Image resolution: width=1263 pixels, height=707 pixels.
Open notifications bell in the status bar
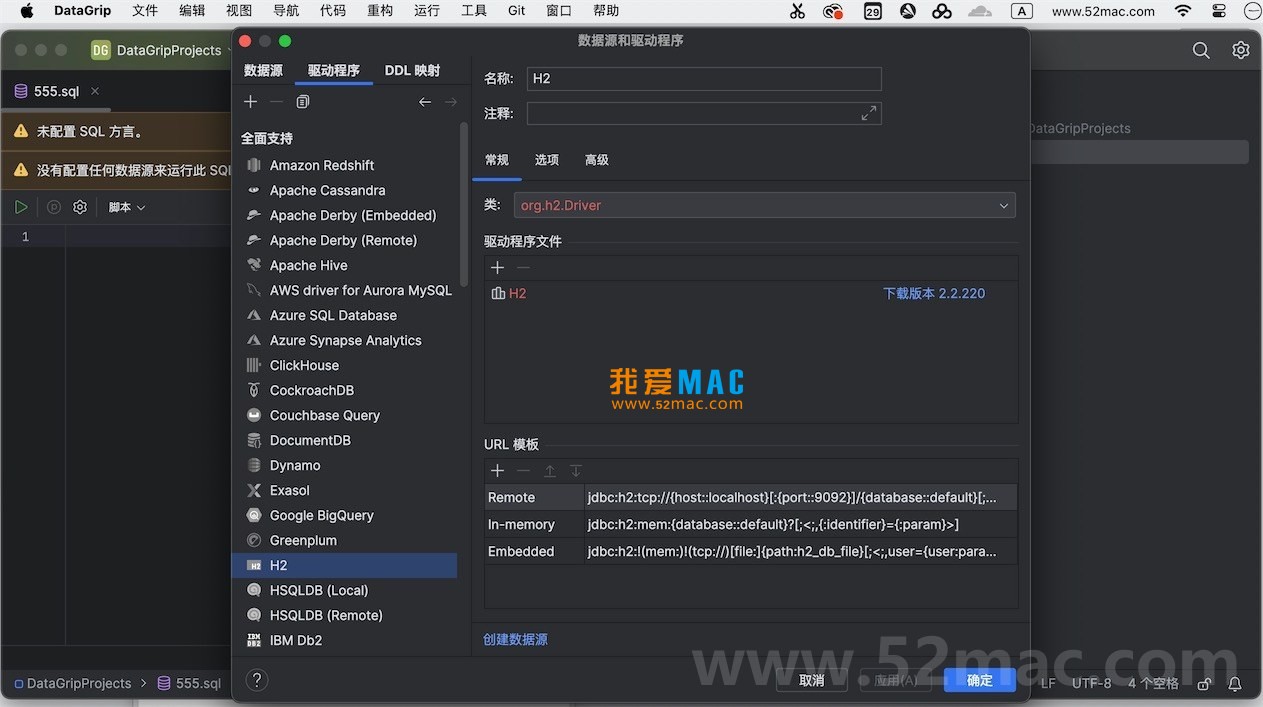point(1235,684)
